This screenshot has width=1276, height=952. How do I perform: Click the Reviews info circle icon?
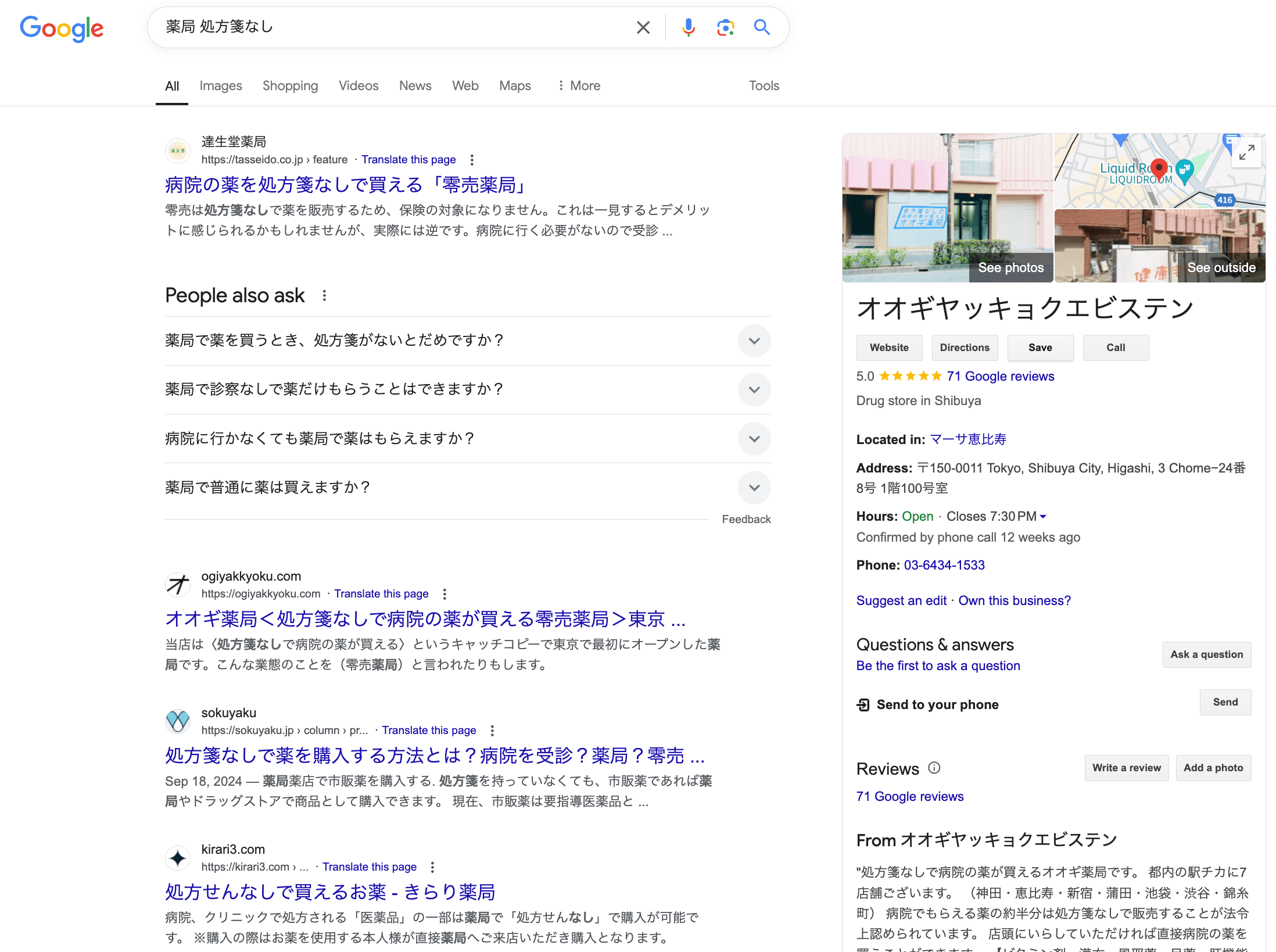click(x=934, y=768)
